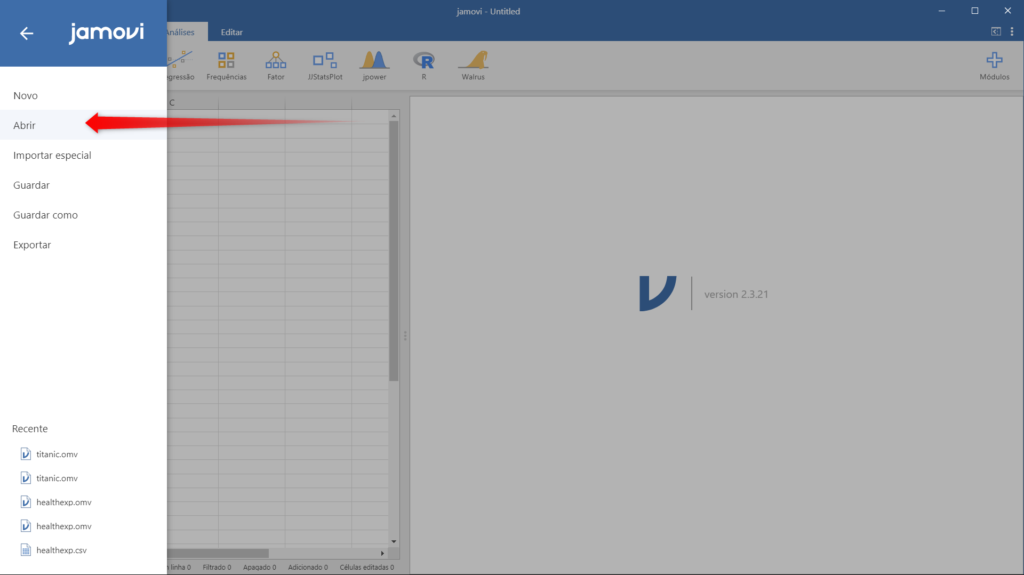Click column C header in the spreadsheet
1024x575 pixels.
click(193, 103)
